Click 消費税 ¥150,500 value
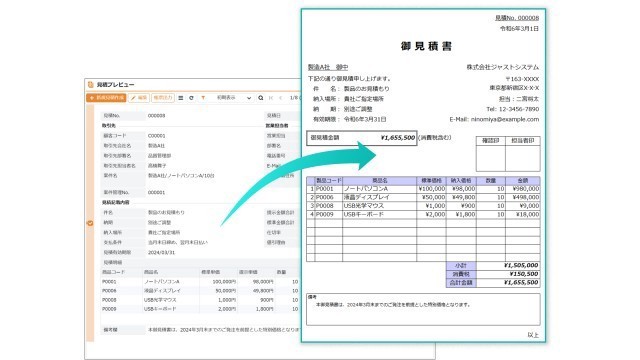The height and width of the screenshot is (360, 640). pos(524,274)
